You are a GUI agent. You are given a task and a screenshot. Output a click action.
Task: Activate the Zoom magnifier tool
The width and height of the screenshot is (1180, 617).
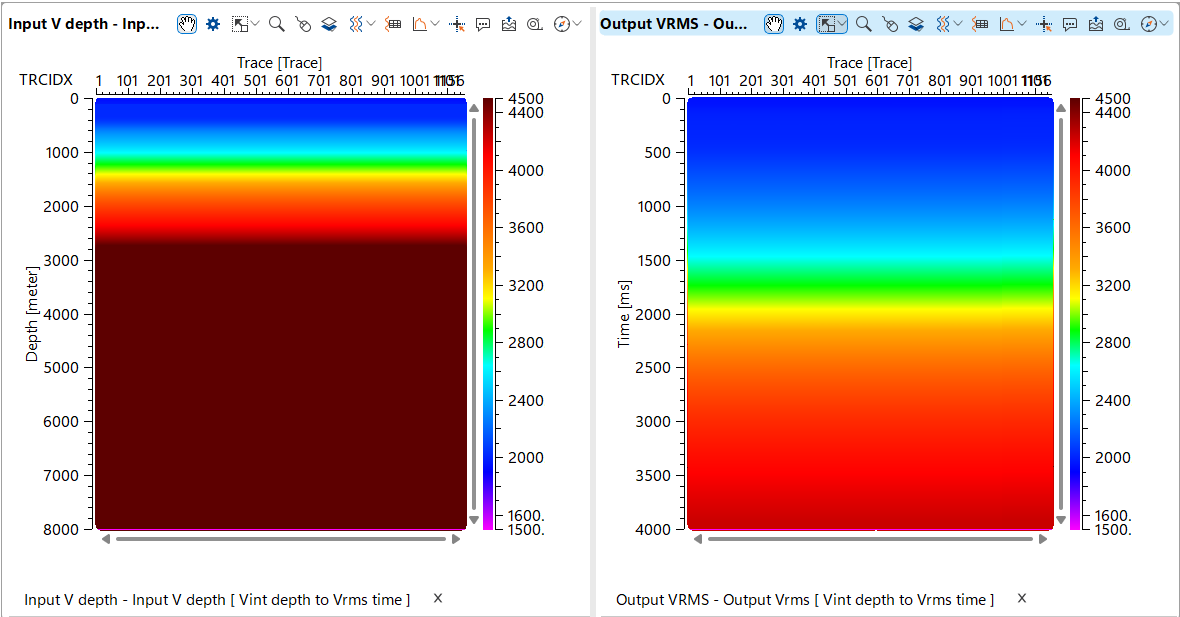click(275, 23)
